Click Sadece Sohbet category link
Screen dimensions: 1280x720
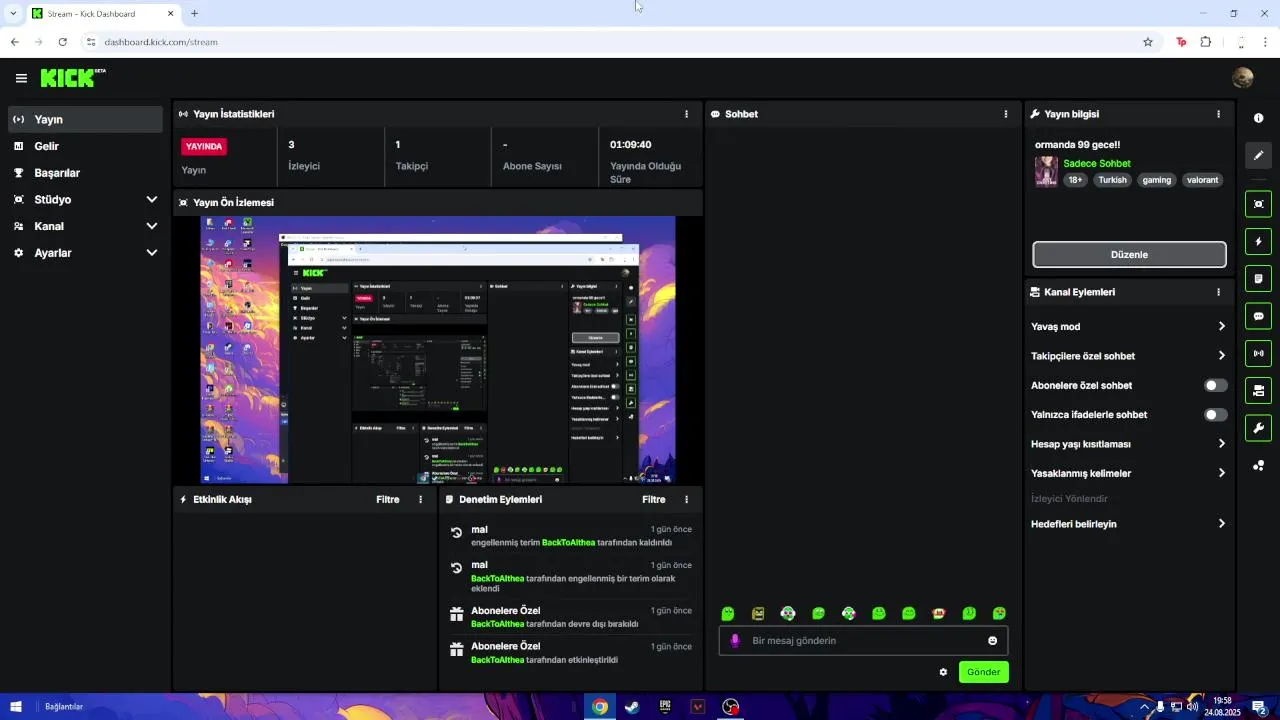pyautogui.click(x=1097, y=163)
